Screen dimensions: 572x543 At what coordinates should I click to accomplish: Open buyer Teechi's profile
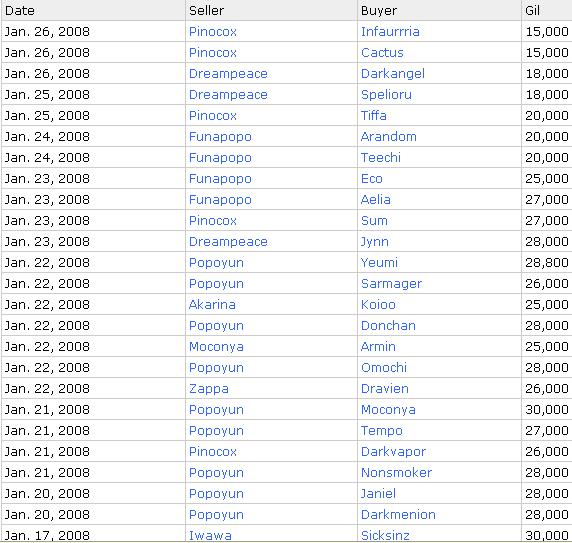380,158
